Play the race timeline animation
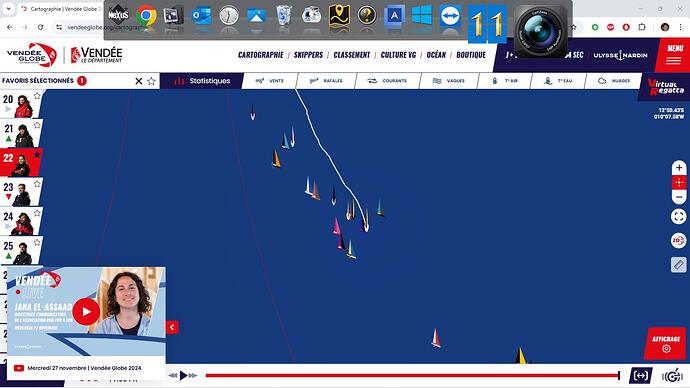 [184, 375]
